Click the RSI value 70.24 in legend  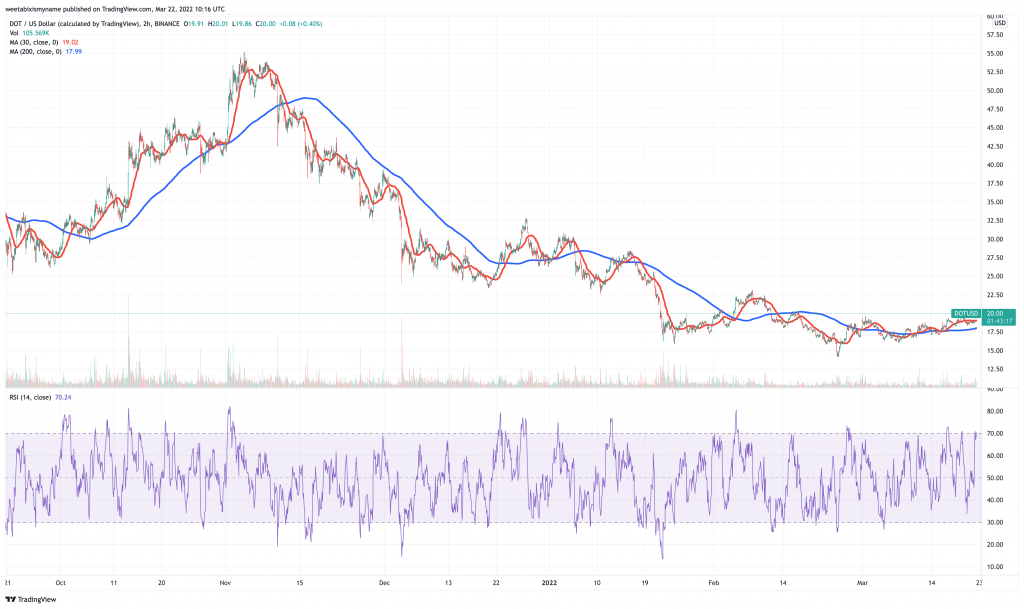tap(63, 397)
